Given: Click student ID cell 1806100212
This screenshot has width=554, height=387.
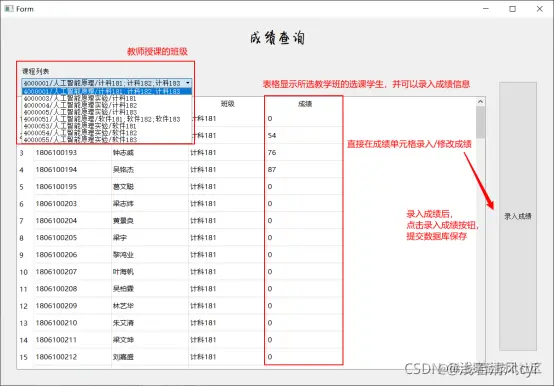Looking at the screenshot, I should (72, 357).
